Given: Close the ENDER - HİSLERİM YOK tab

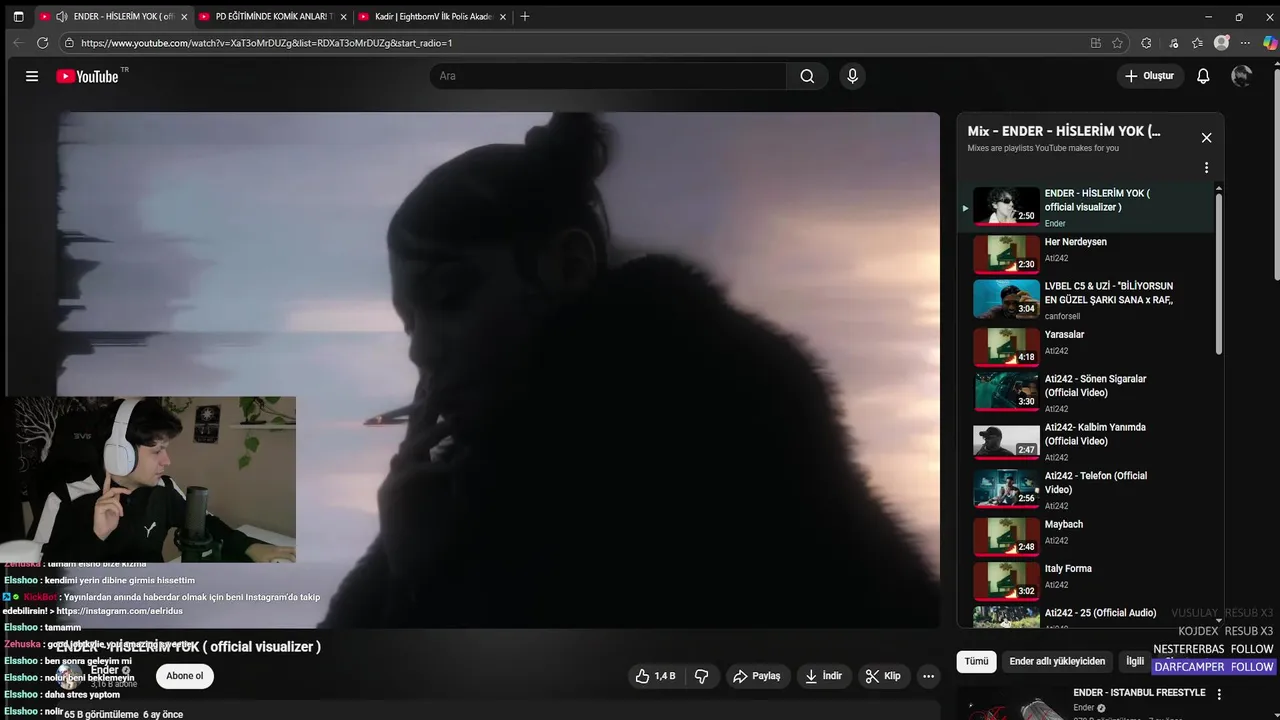Looking at the screenshot, I should pyautogui.click(x=184, y=16).
